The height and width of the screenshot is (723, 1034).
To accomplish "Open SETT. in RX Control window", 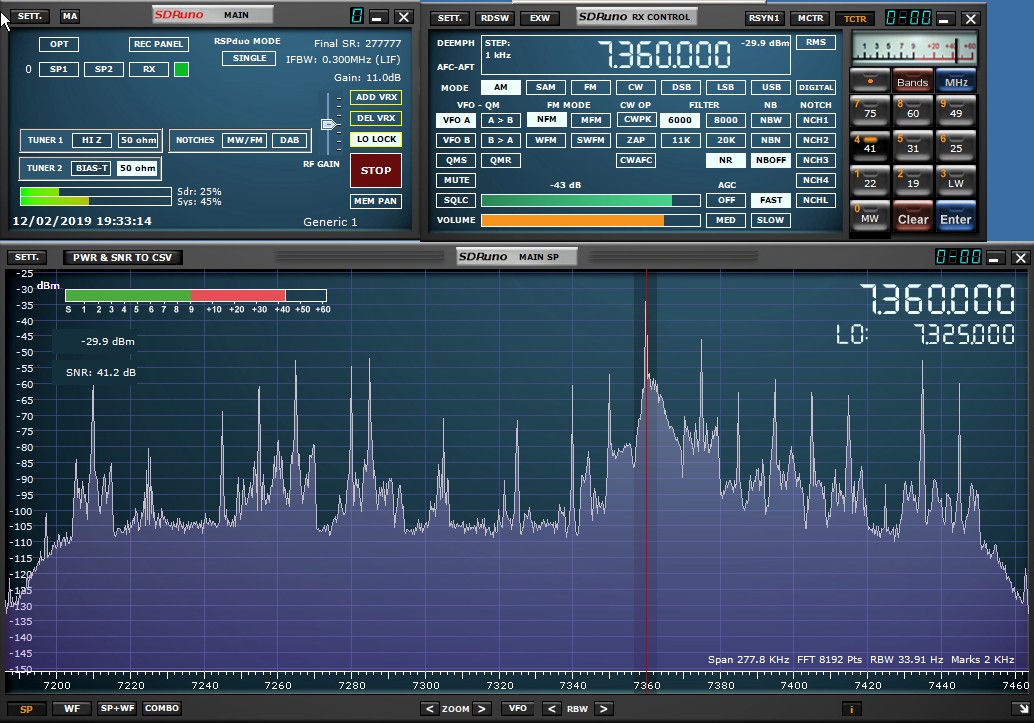I will (x=450, y=18).
